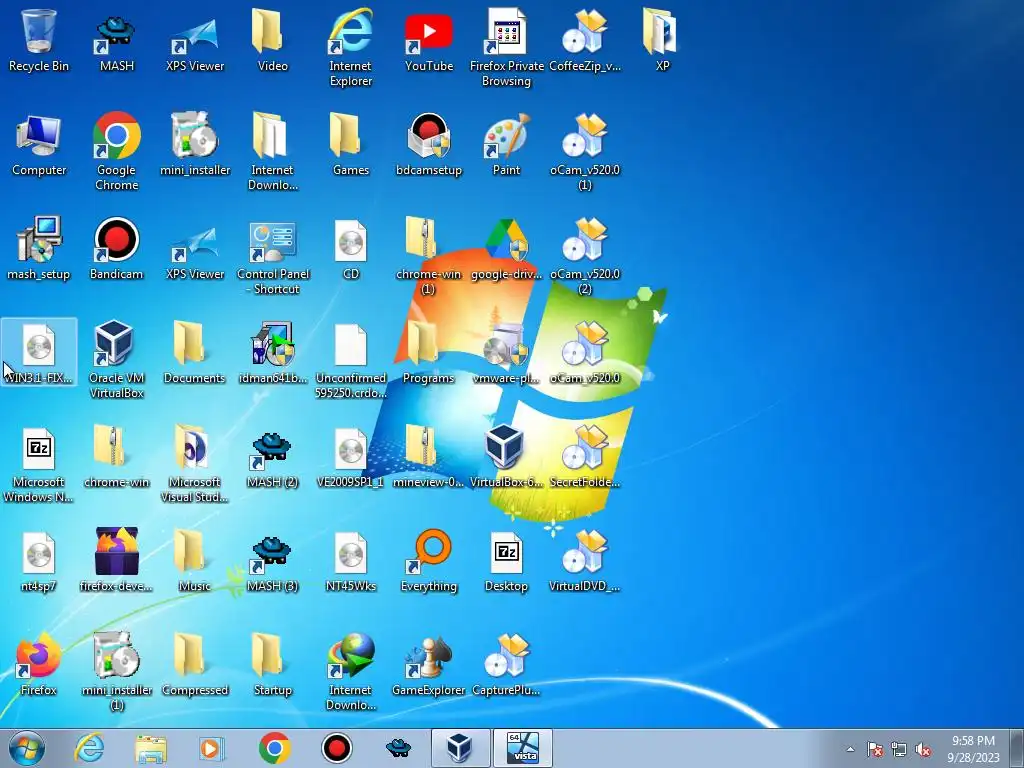Select the vmware-pl installer icon
The image size is (1024, 768).
(506, 352)
